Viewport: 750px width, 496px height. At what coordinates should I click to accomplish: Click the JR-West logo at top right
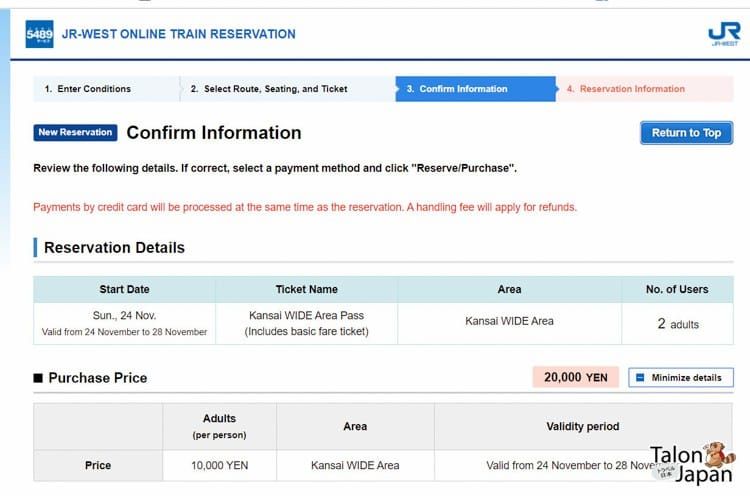point(724,34)
